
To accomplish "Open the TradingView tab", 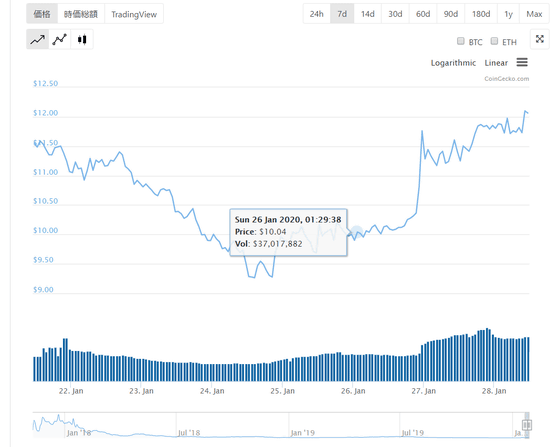I will (134, 14).
